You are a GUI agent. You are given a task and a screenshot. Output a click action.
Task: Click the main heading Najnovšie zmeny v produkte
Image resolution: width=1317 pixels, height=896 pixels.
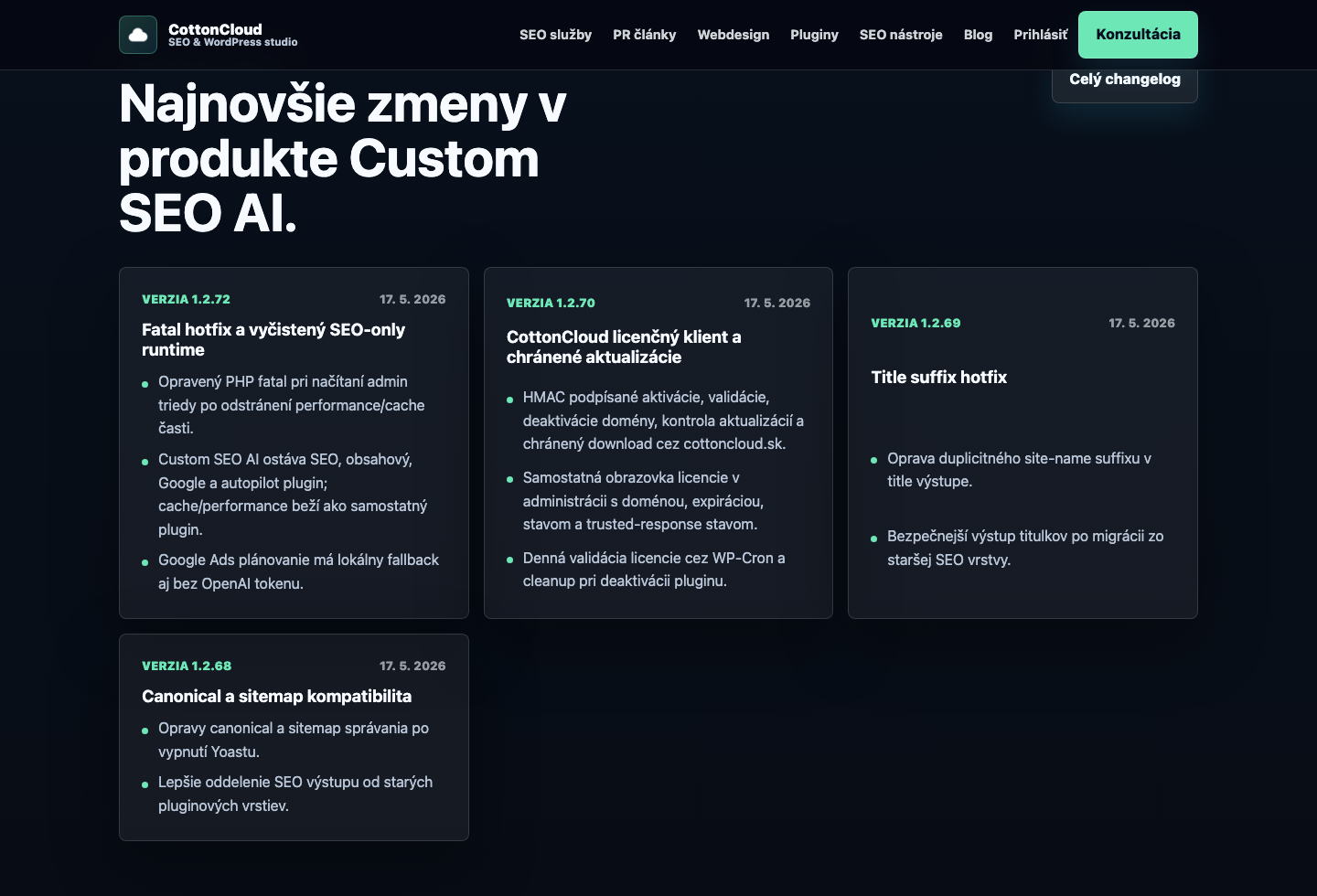point(343,158)
